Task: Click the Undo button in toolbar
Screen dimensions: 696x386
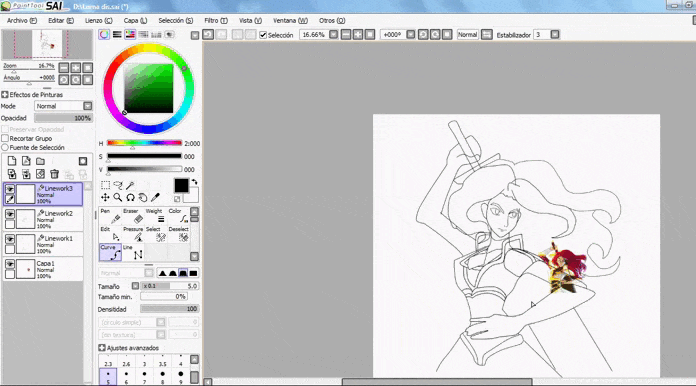Action: 208,35
